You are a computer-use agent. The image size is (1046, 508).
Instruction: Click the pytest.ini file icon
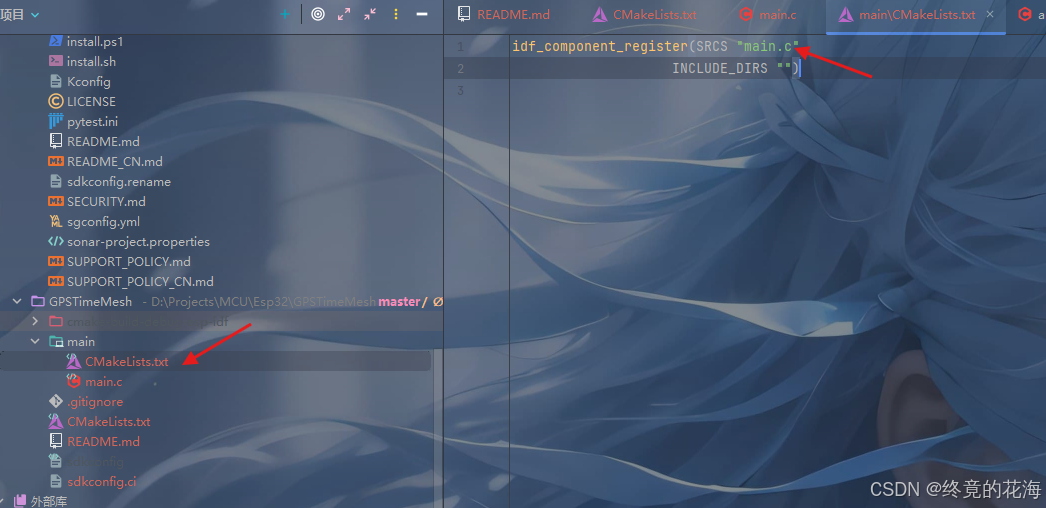tap(56, 121)
